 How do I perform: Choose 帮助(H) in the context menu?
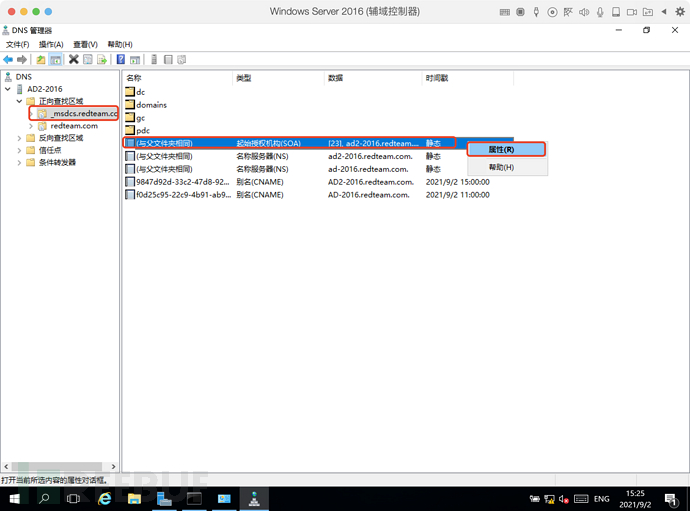(506, 167)
